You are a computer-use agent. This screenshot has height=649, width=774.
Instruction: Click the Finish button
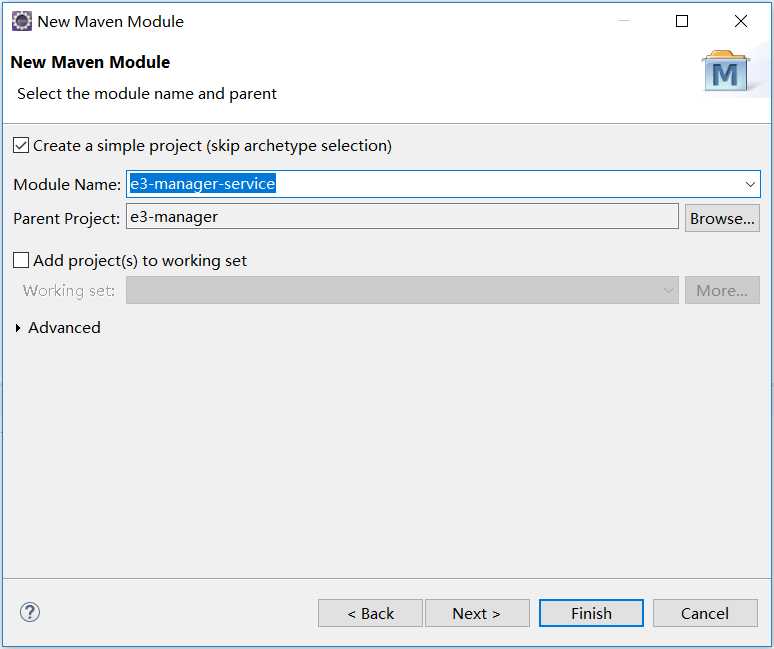[x=591, y=613]
